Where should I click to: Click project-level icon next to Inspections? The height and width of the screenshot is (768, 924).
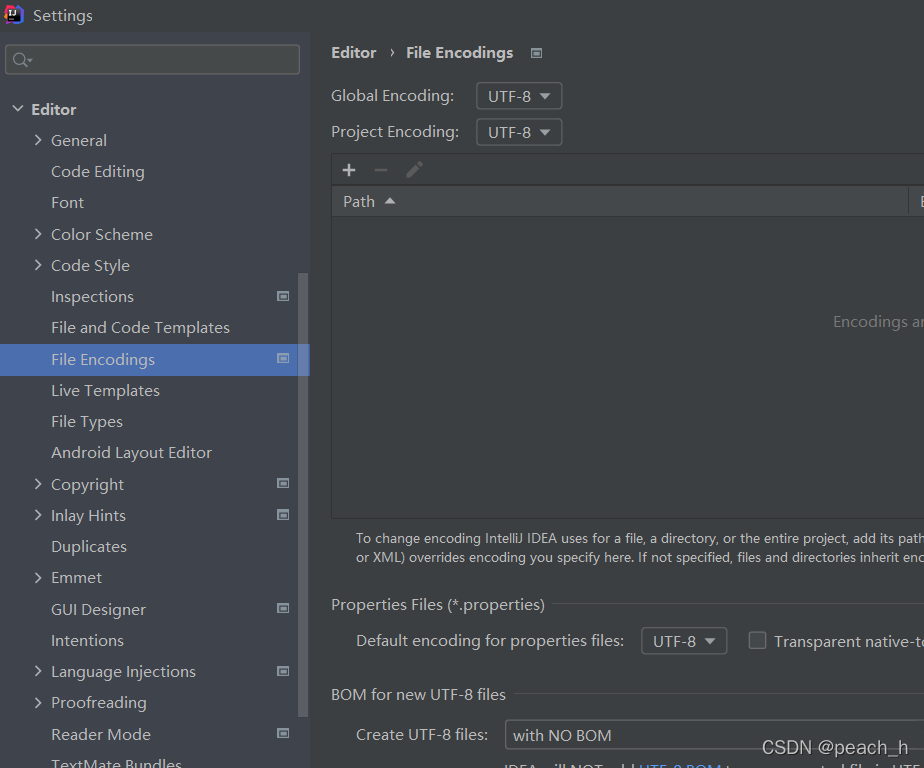click(x=283, y=296)
